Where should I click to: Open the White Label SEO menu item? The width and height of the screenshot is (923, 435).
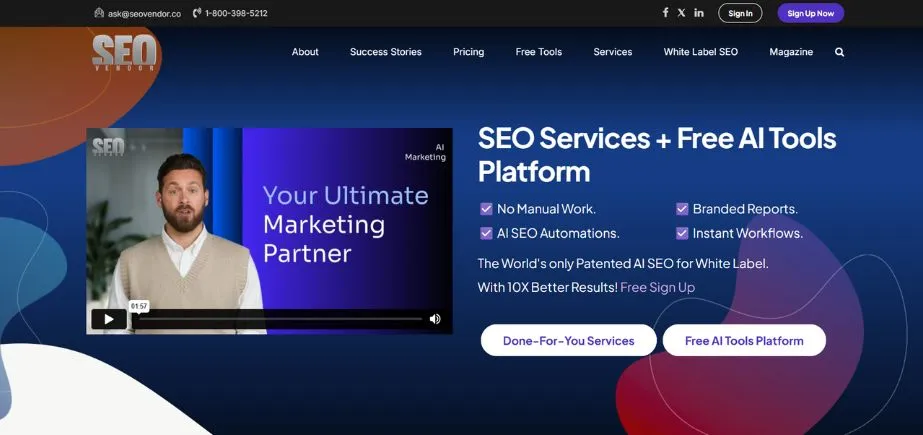pos(700,52)
